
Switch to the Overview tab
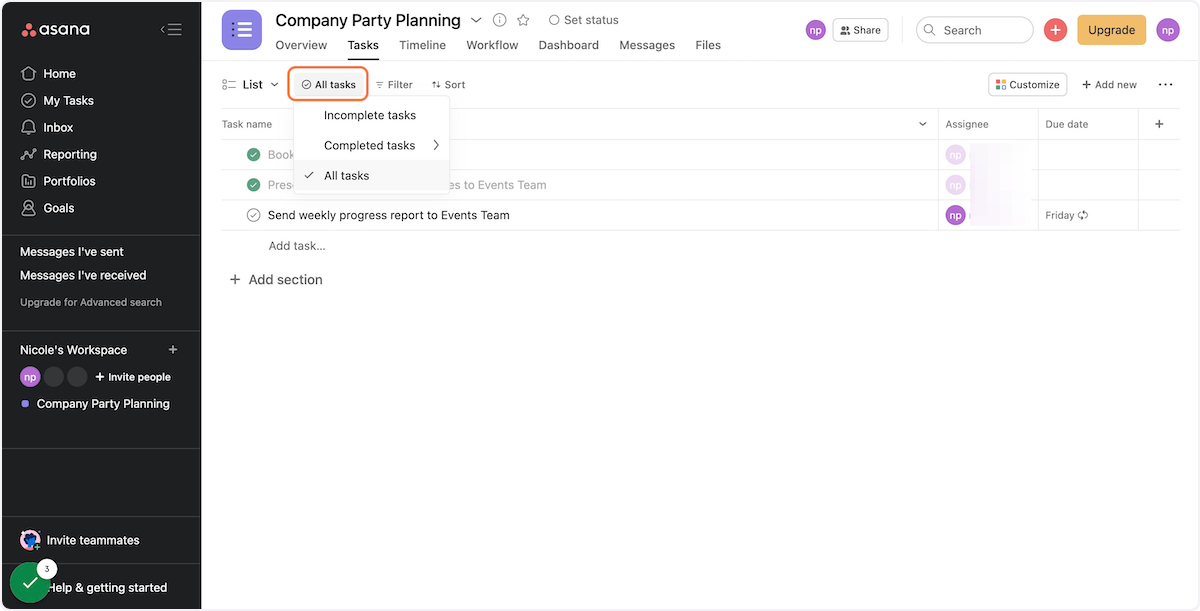pos(301,45)
